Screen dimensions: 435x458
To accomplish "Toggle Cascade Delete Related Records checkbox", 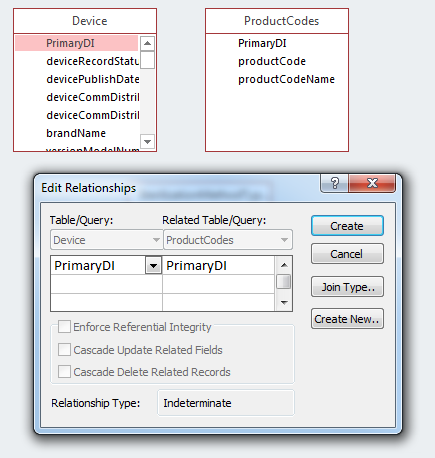I will pyautogui.click(x=64, y=371).
